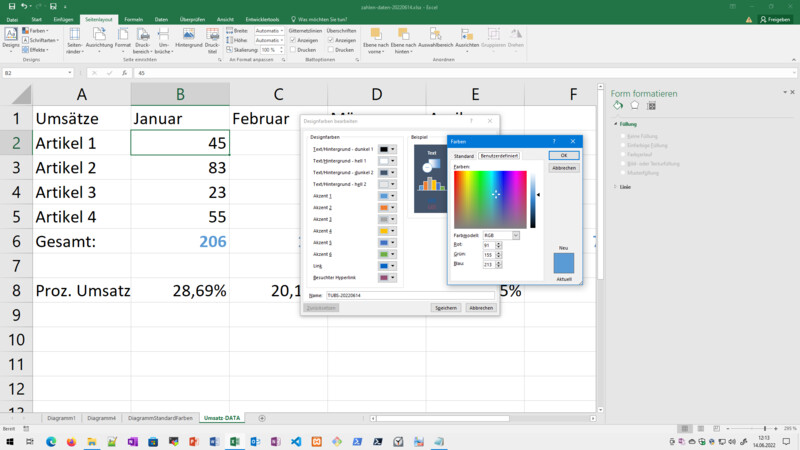Switch to the Diagramm1 sheet tab
Image resolution: width=800 pixels, height=450 pixels.
point(61,418)
